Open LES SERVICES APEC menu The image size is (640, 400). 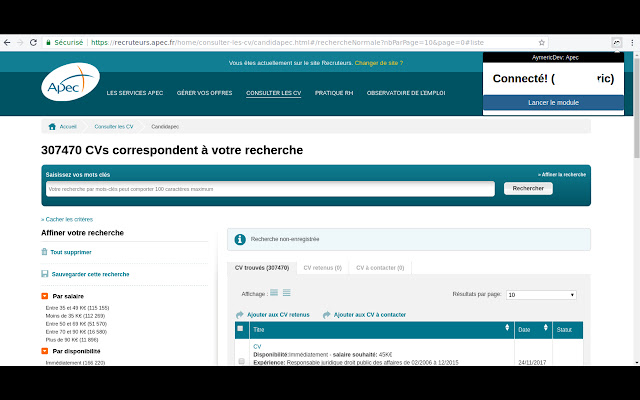pyautogui.click(x=135, y=93)
